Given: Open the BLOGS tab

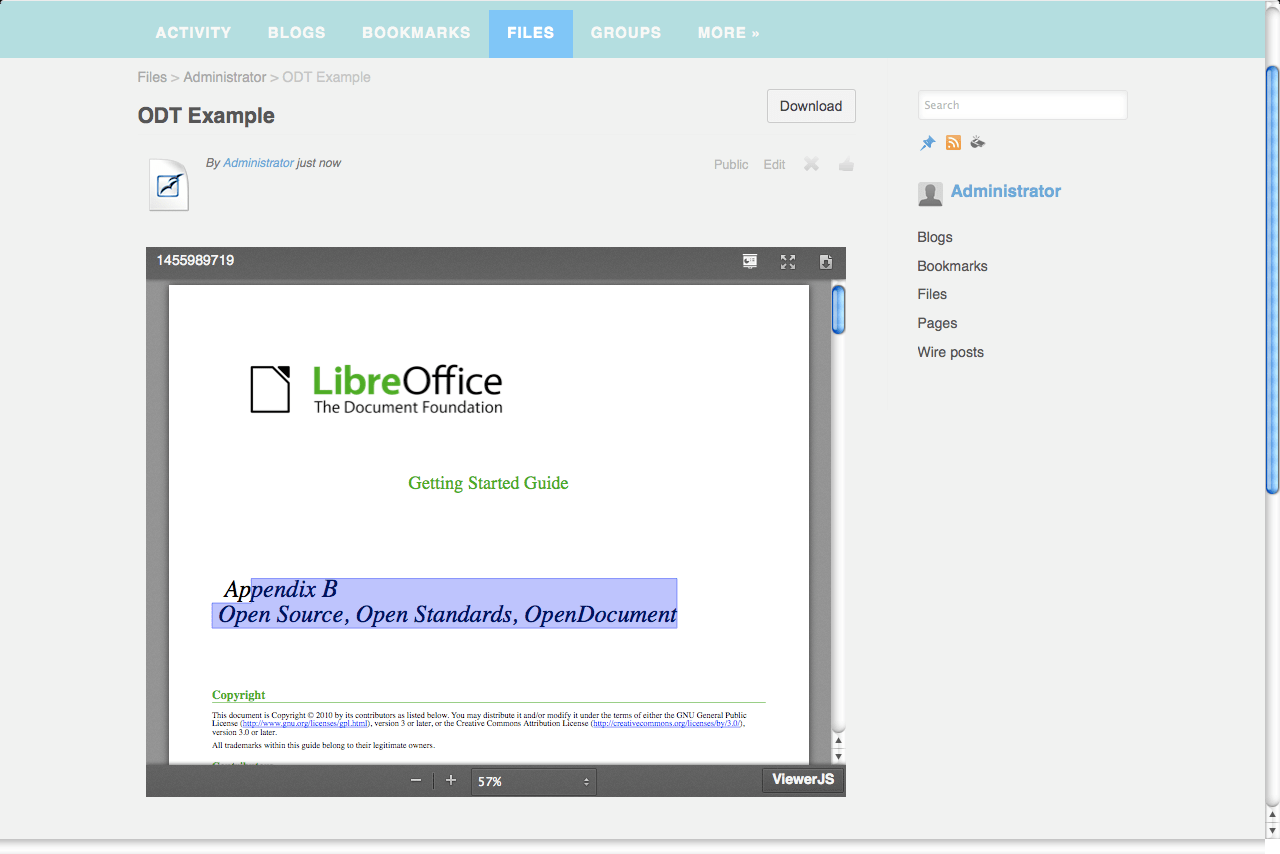Looking at the screenshot, I should (x=296, y=33).
